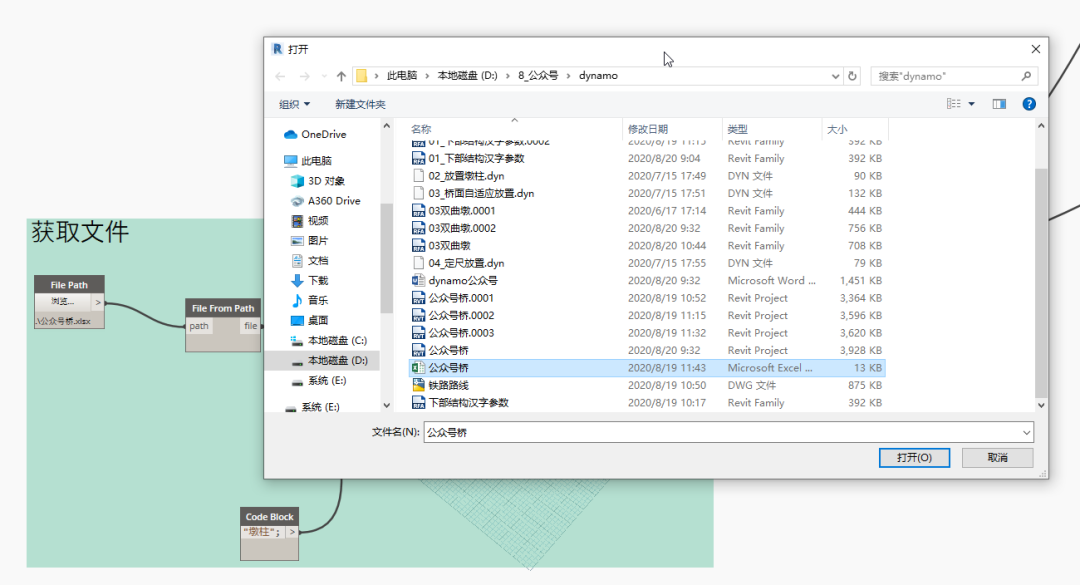Navigate up one folder level
The width and height of the screenshot is (1080, 585).
[x=341, y=76]
